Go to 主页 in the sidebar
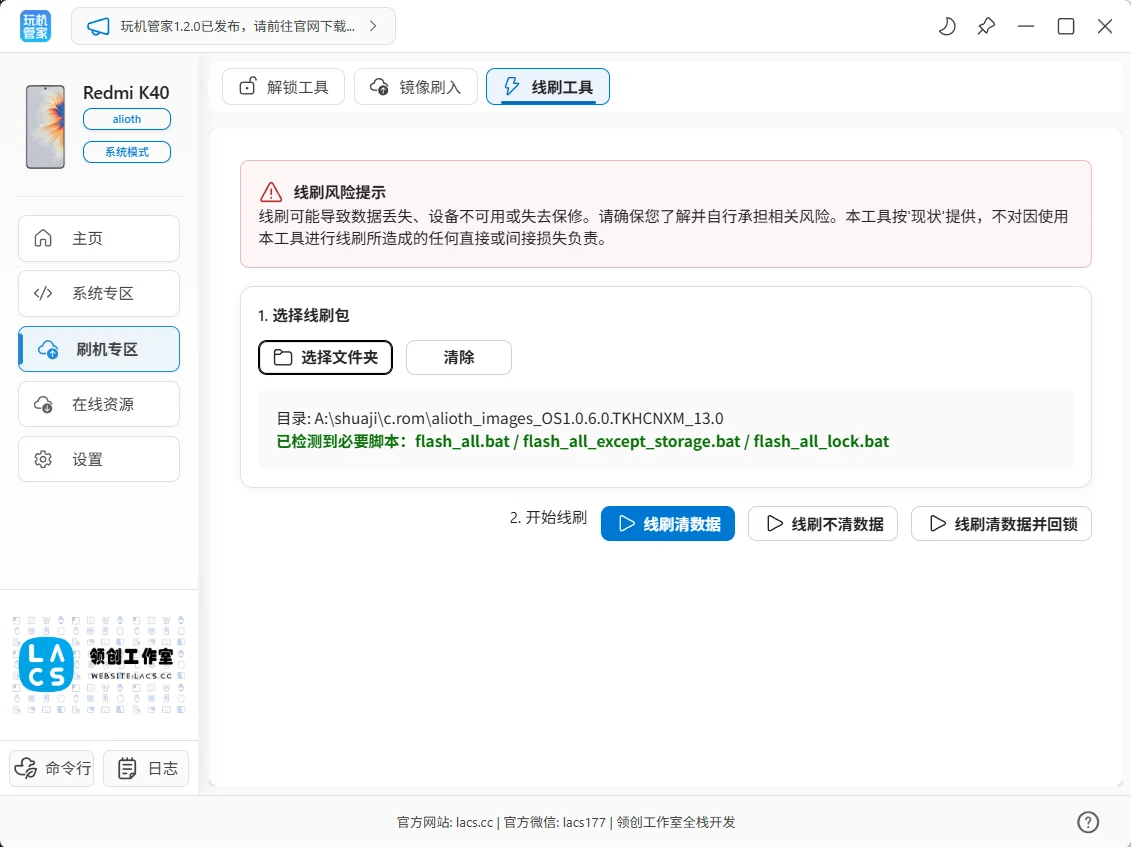Image resolution: width=1131 pixels, height=847 pixels. (x=99, y=239)
